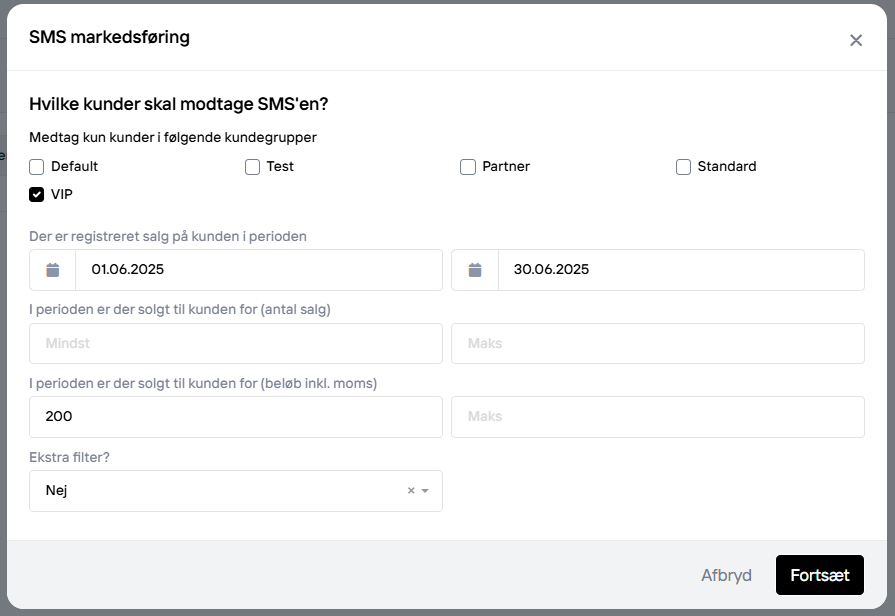Select the minimum amount field containing 200
Screen dimensions: 895x616
click(236, 417)
